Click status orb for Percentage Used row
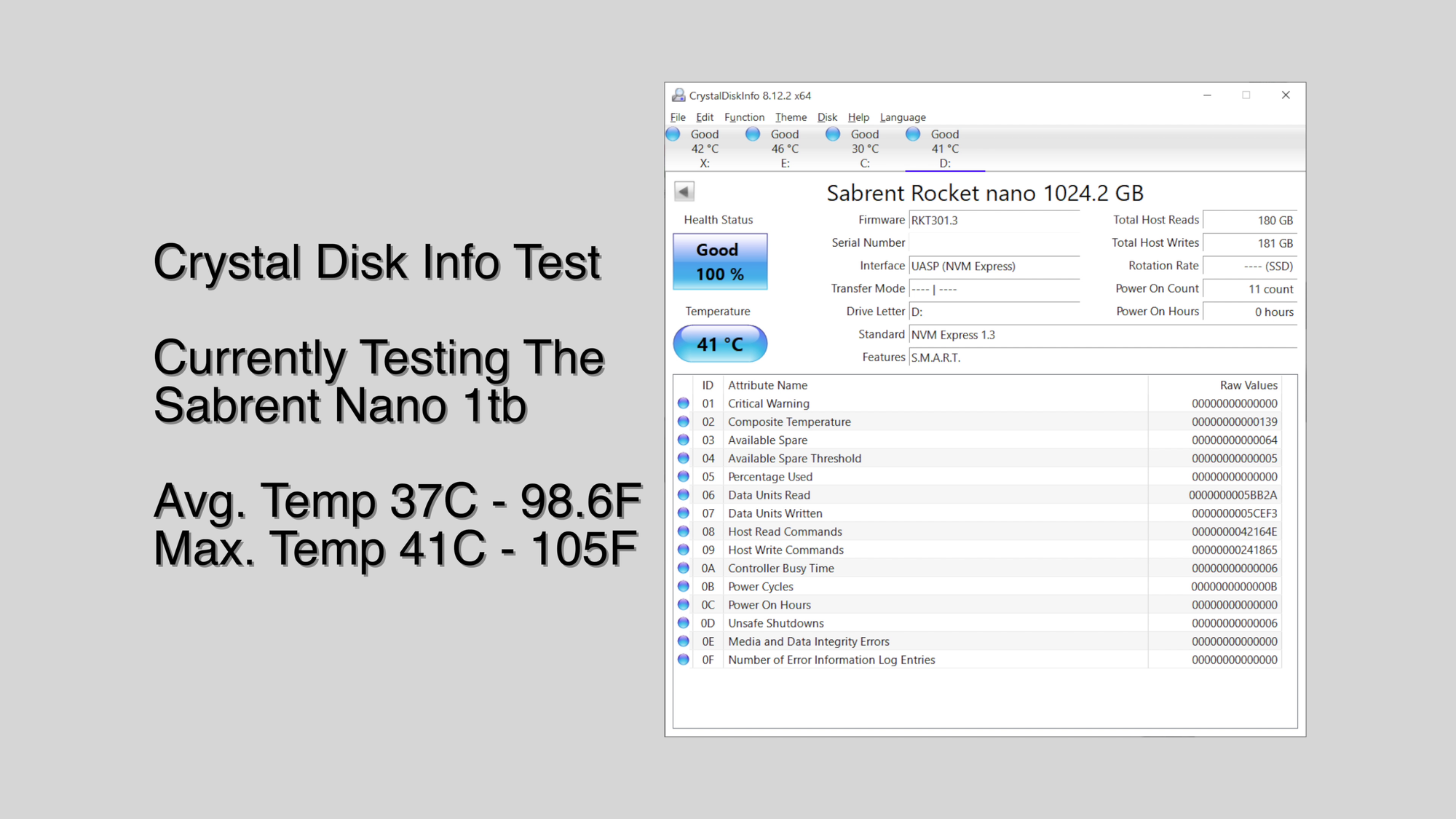Image resolution: width=1456 pixels, height=819 pixels. [684, 476]
